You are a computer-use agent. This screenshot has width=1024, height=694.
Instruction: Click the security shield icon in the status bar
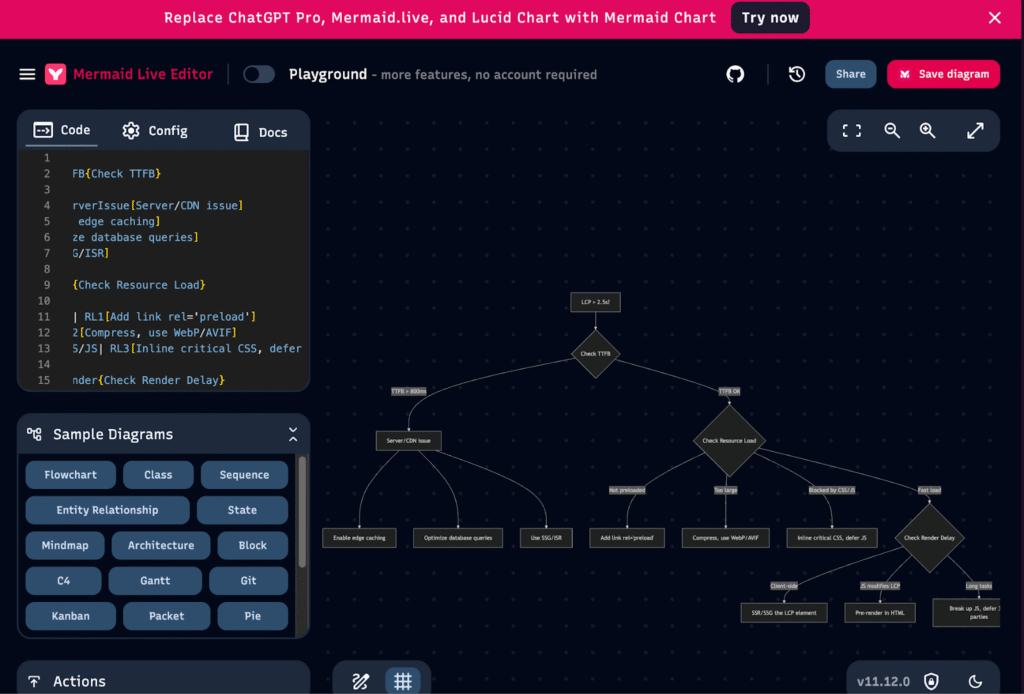pos(930,681)
